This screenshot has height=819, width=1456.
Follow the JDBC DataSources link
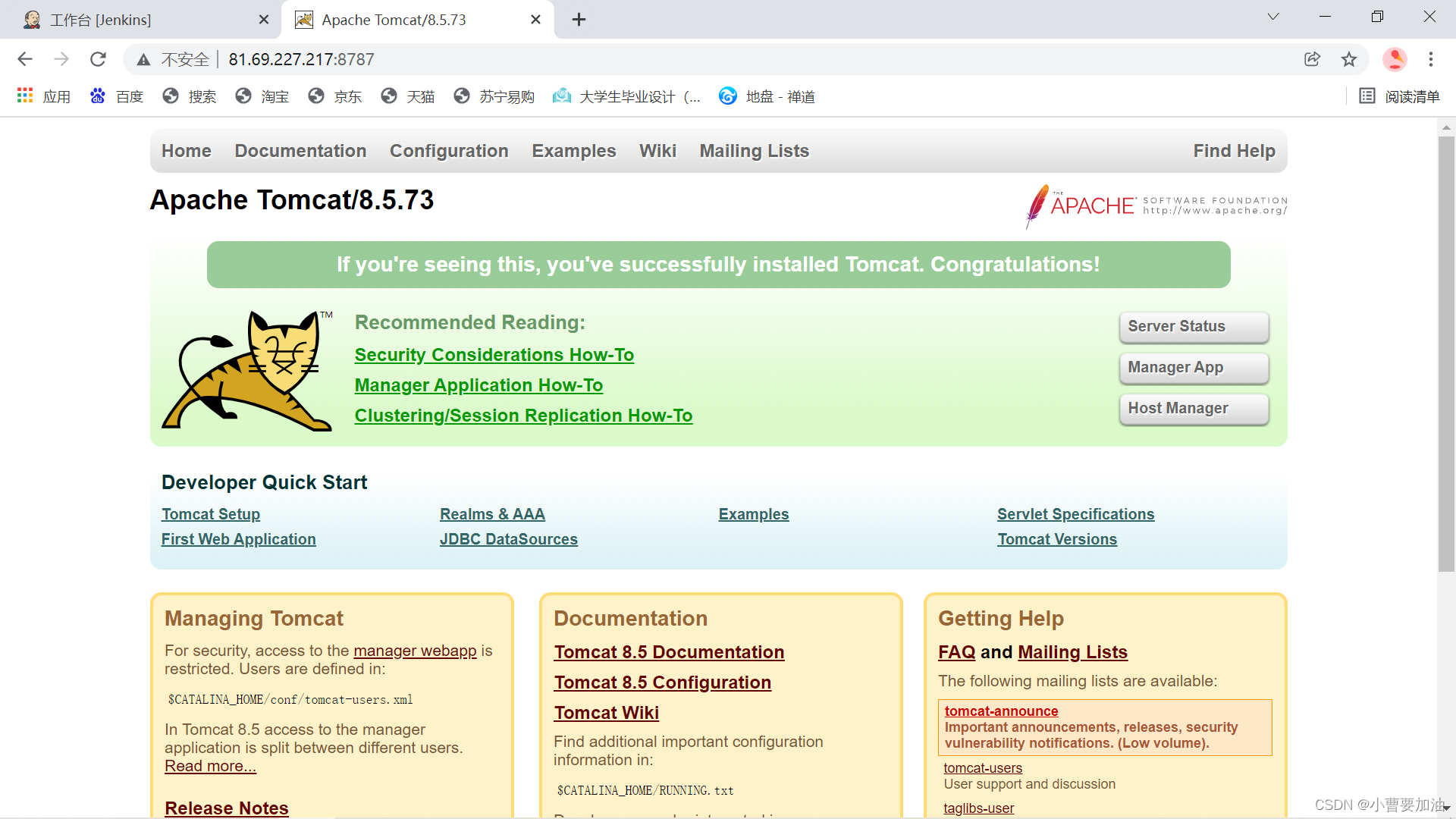[509, 539]
